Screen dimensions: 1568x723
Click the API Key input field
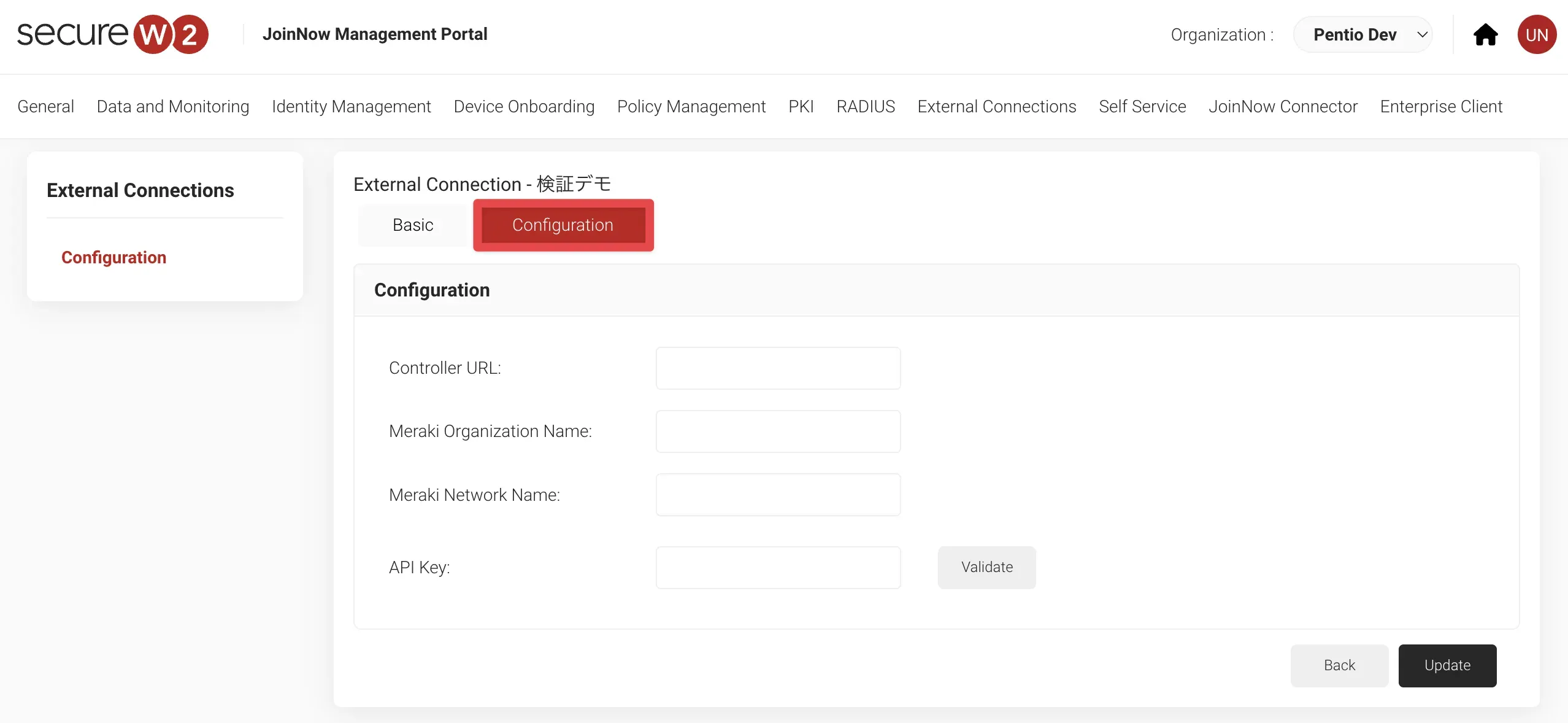coord(778,568)
